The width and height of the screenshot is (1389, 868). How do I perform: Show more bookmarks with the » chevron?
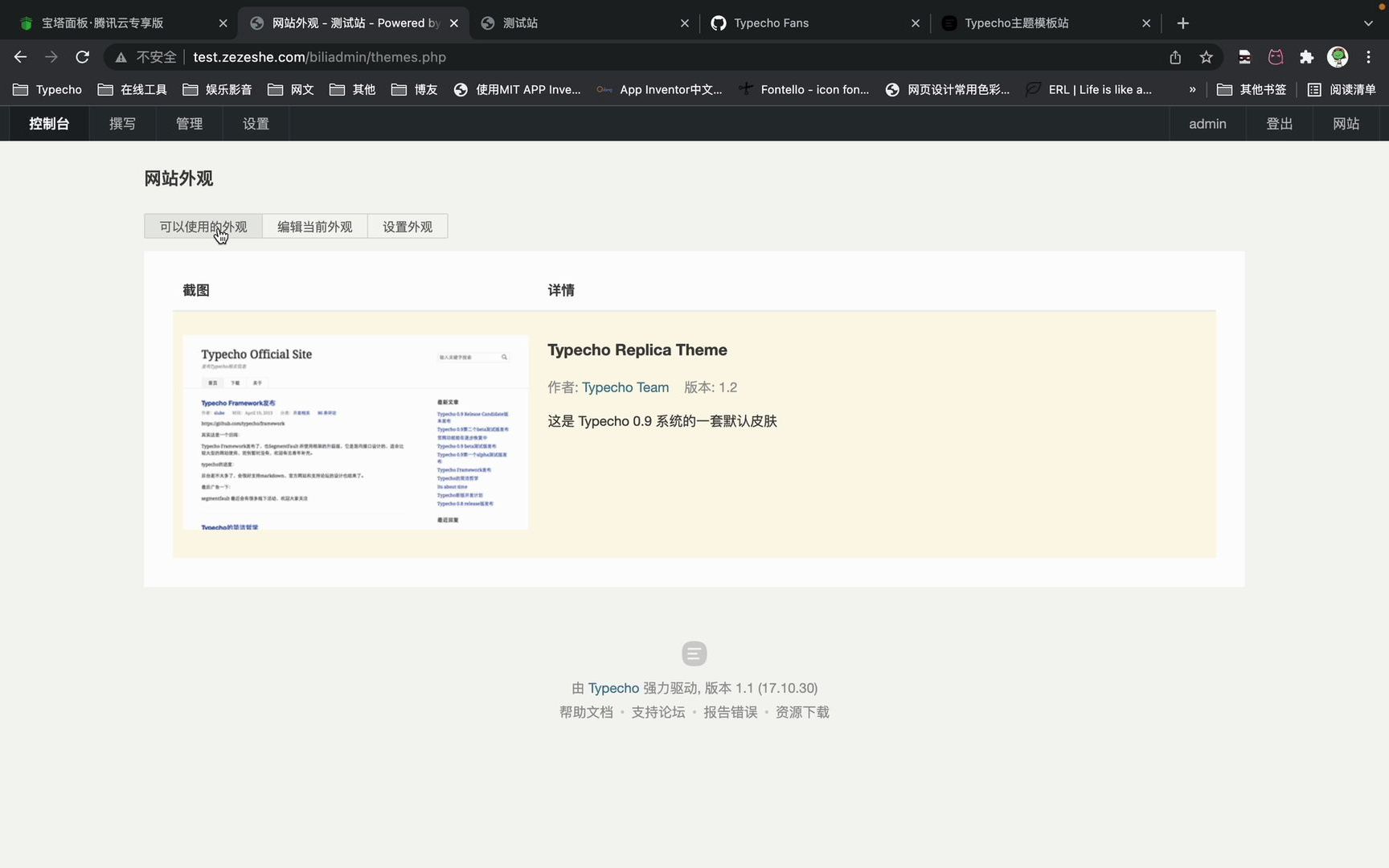1192,90
